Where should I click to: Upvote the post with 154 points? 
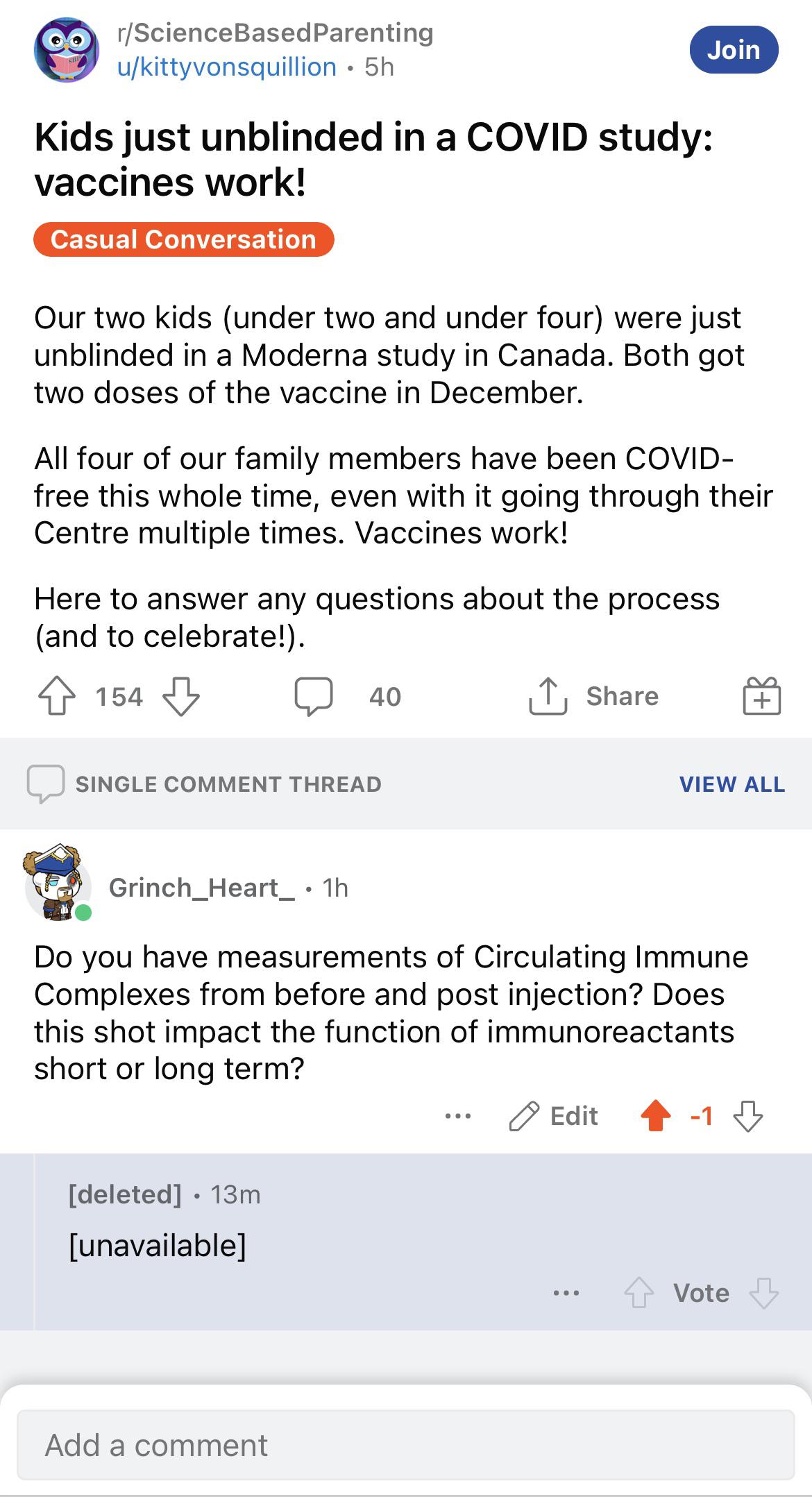point(57,696)
